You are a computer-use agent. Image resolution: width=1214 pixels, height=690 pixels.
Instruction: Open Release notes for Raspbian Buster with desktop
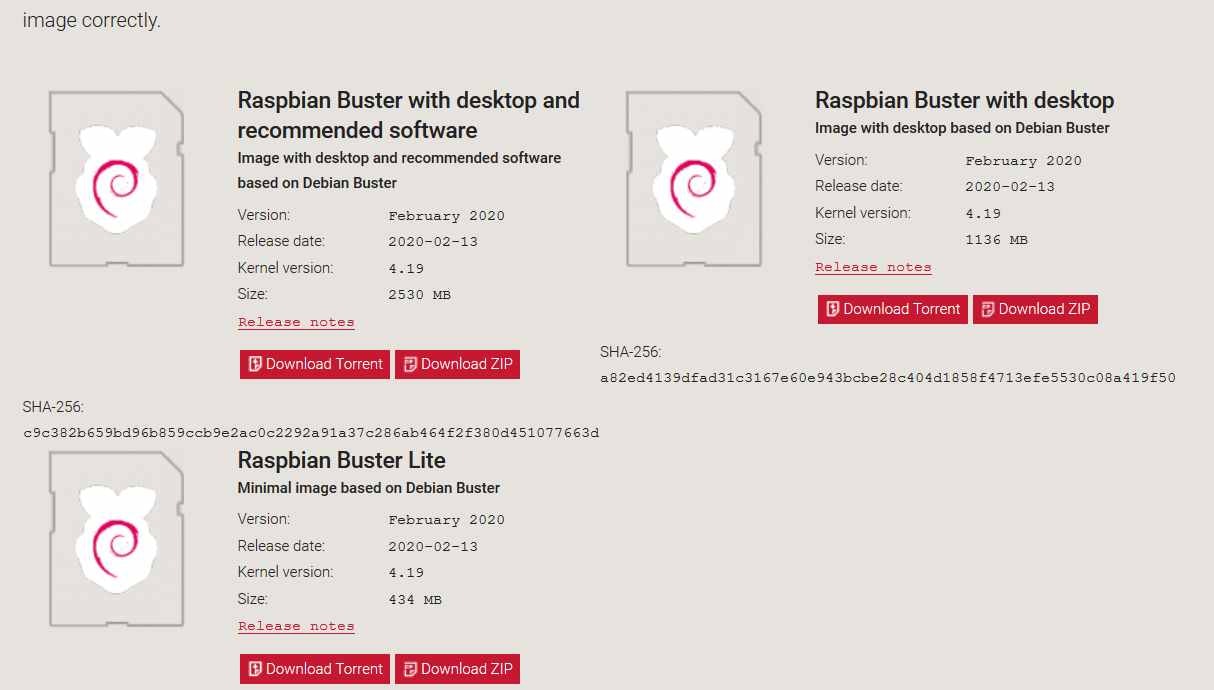click(873, 266)
